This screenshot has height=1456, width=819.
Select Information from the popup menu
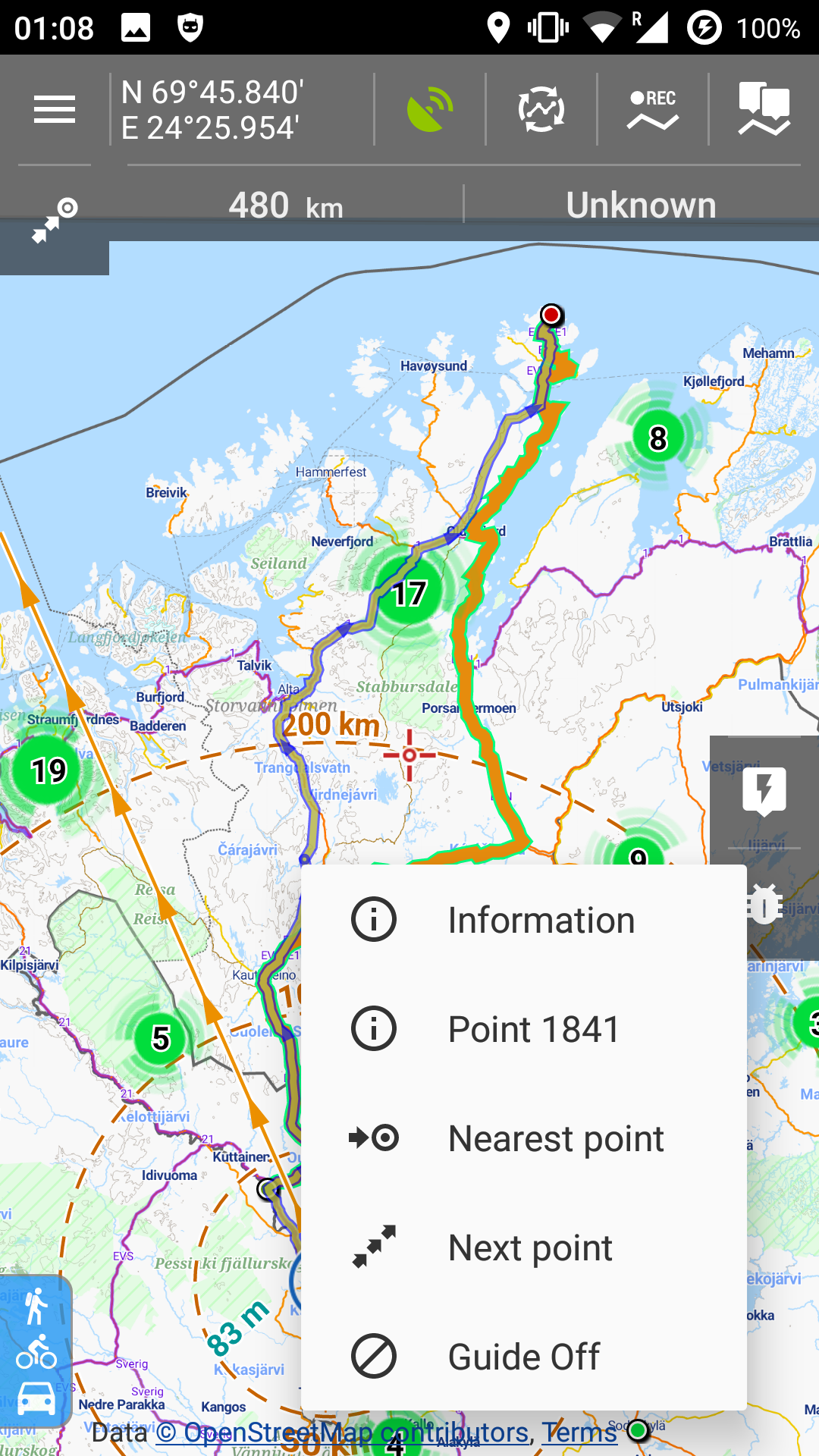(523, 920)
